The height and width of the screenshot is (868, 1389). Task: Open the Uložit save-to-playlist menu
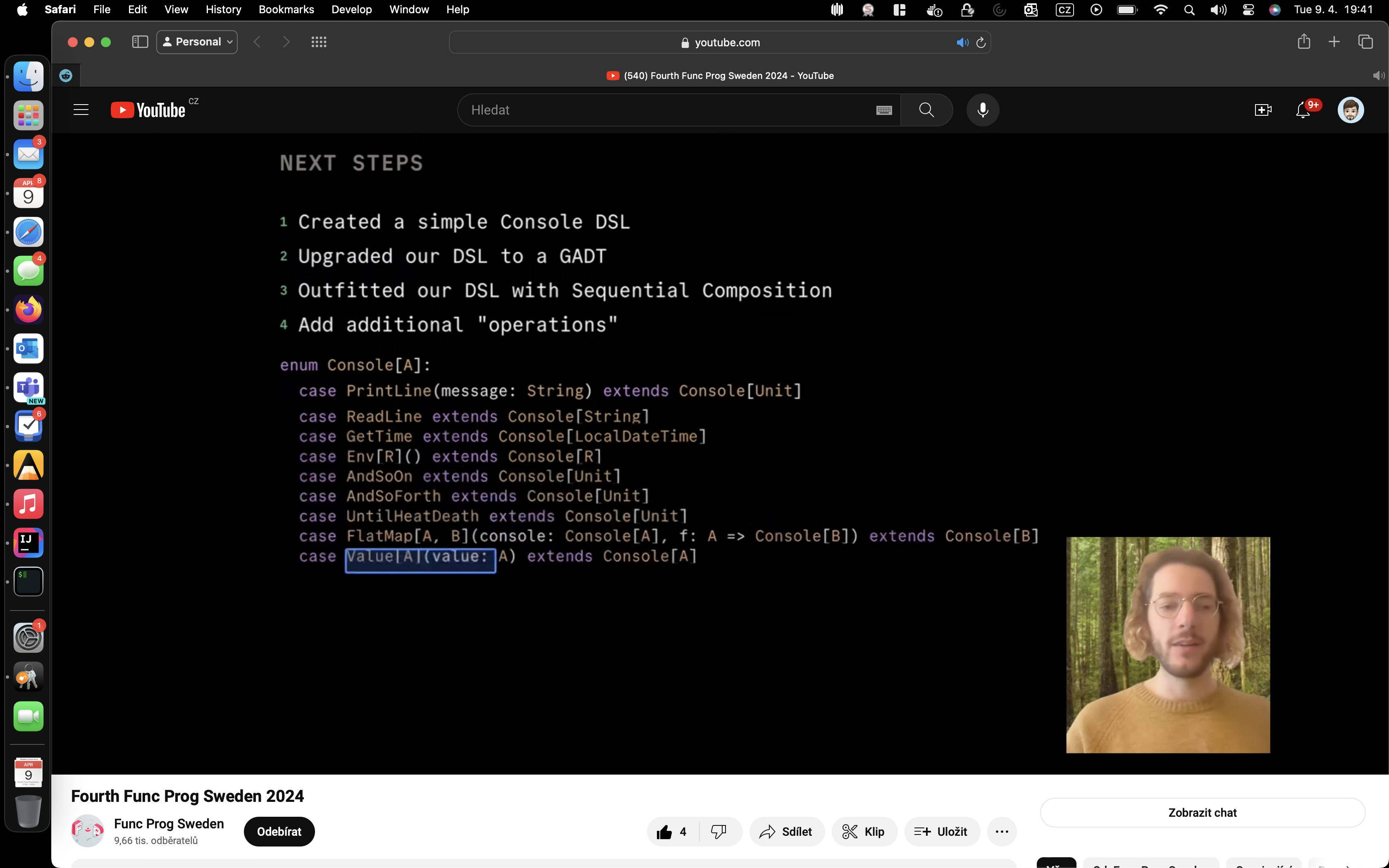click(941, 832)
